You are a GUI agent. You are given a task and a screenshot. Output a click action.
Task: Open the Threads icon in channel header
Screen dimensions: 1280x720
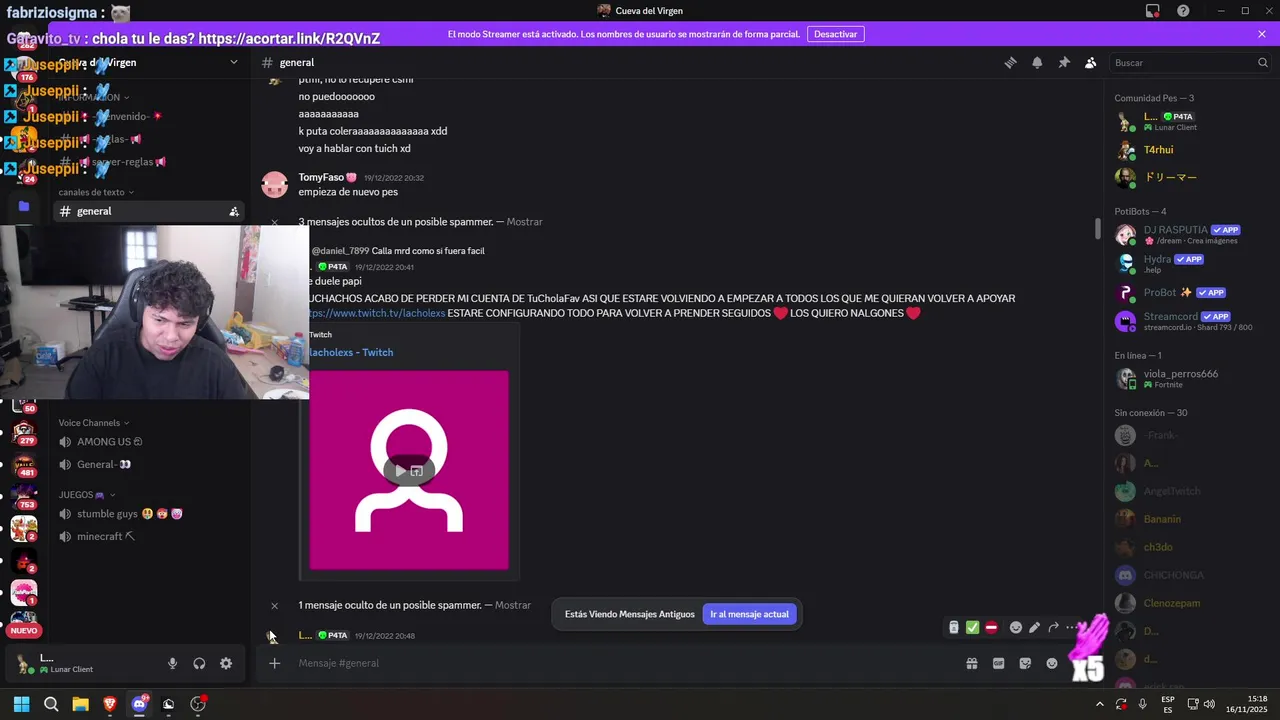pyautogui.click(x=1010, y=62)
